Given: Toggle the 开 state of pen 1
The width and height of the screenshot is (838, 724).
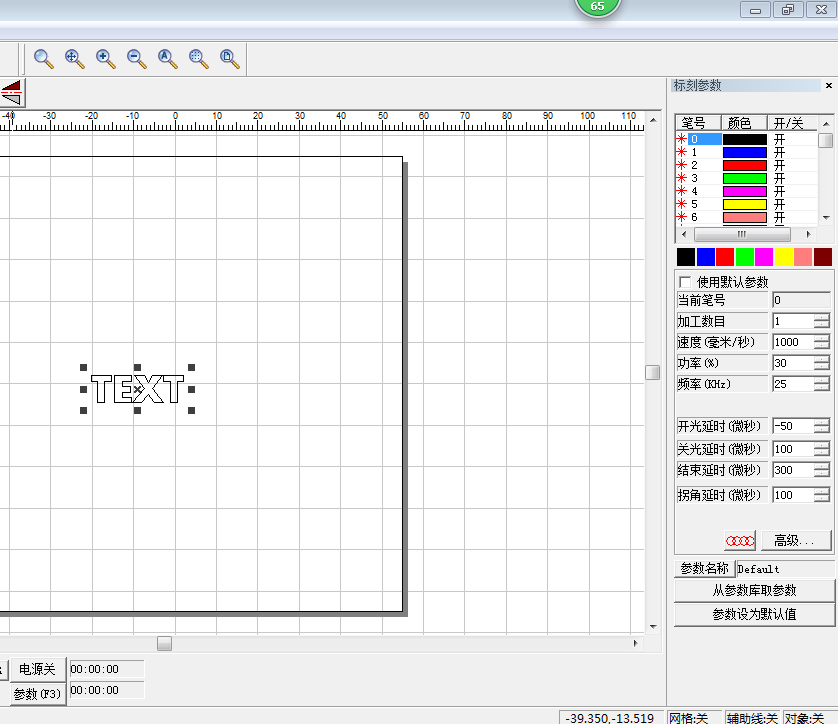Looking at the screenshot, I should click(x=780, y=152).
